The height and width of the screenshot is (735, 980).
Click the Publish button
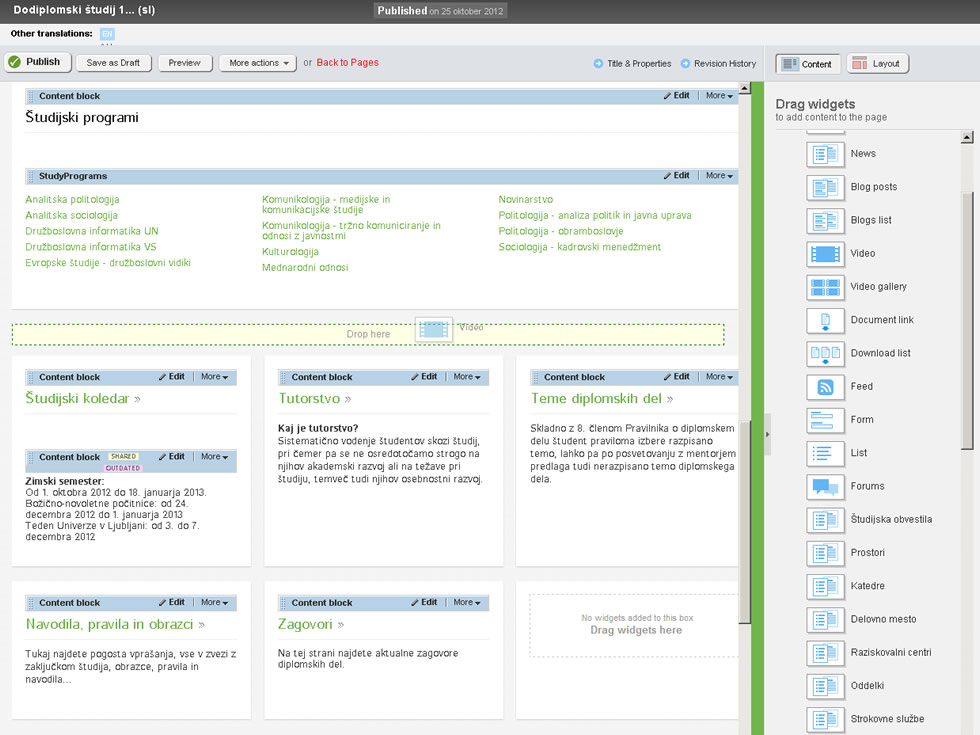click(35, 62)
